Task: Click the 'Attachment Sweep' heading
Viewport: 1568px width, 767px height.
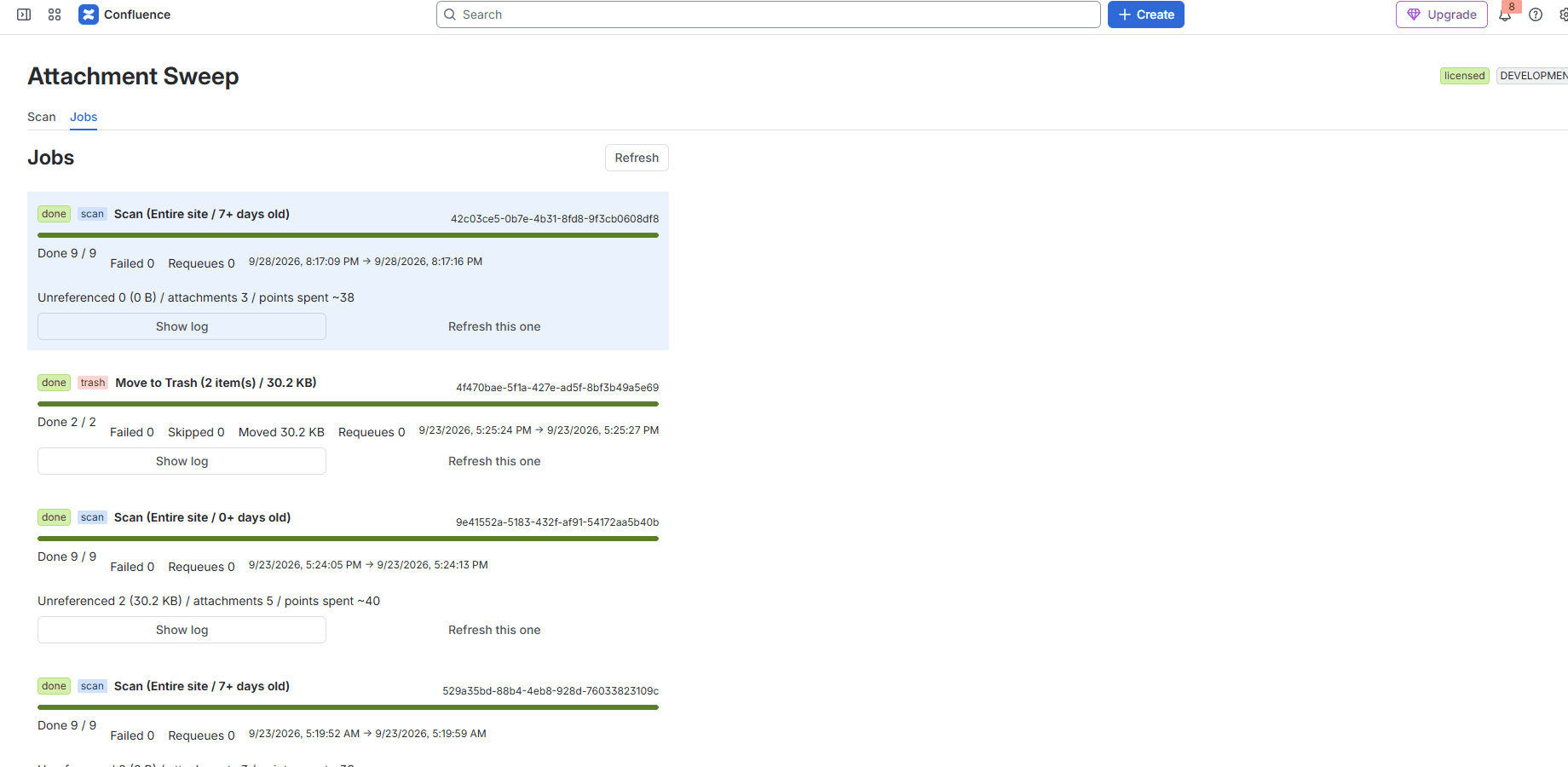Action: coord(133,77)
